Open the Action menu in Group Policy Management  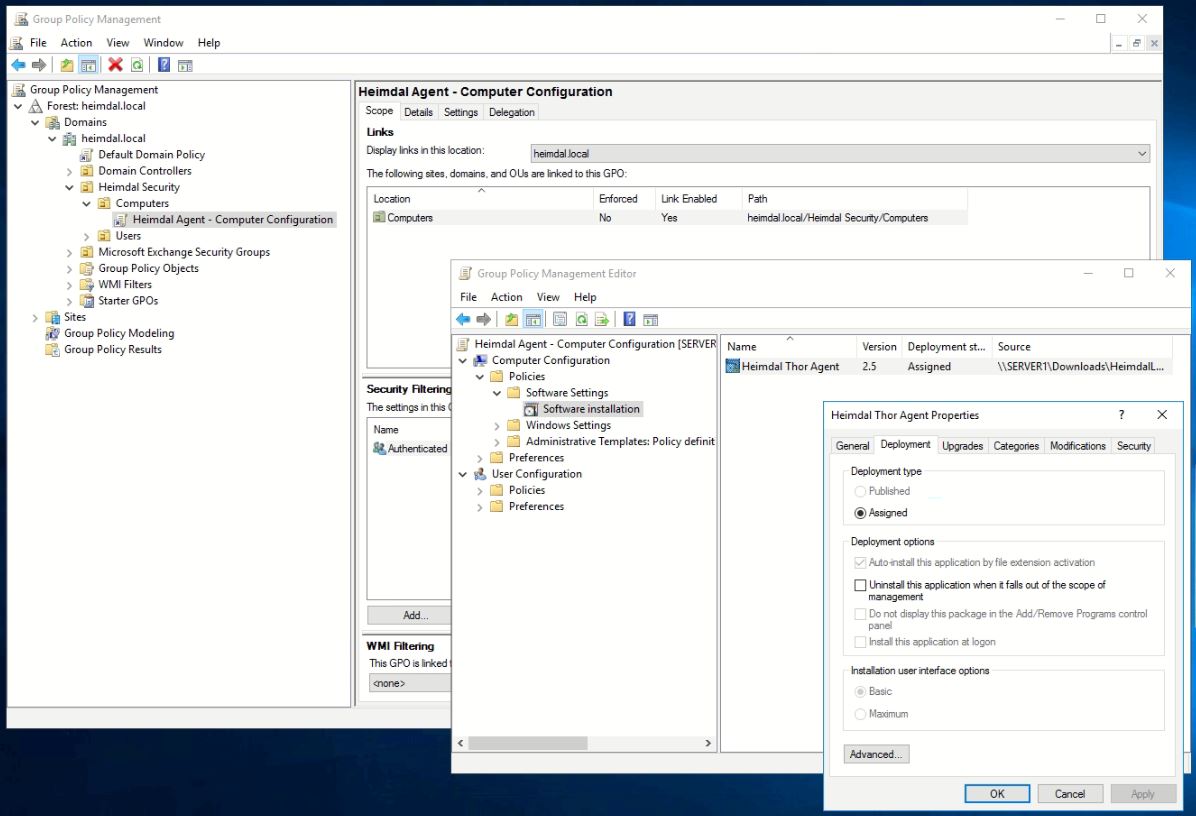(x=76, y=43)
